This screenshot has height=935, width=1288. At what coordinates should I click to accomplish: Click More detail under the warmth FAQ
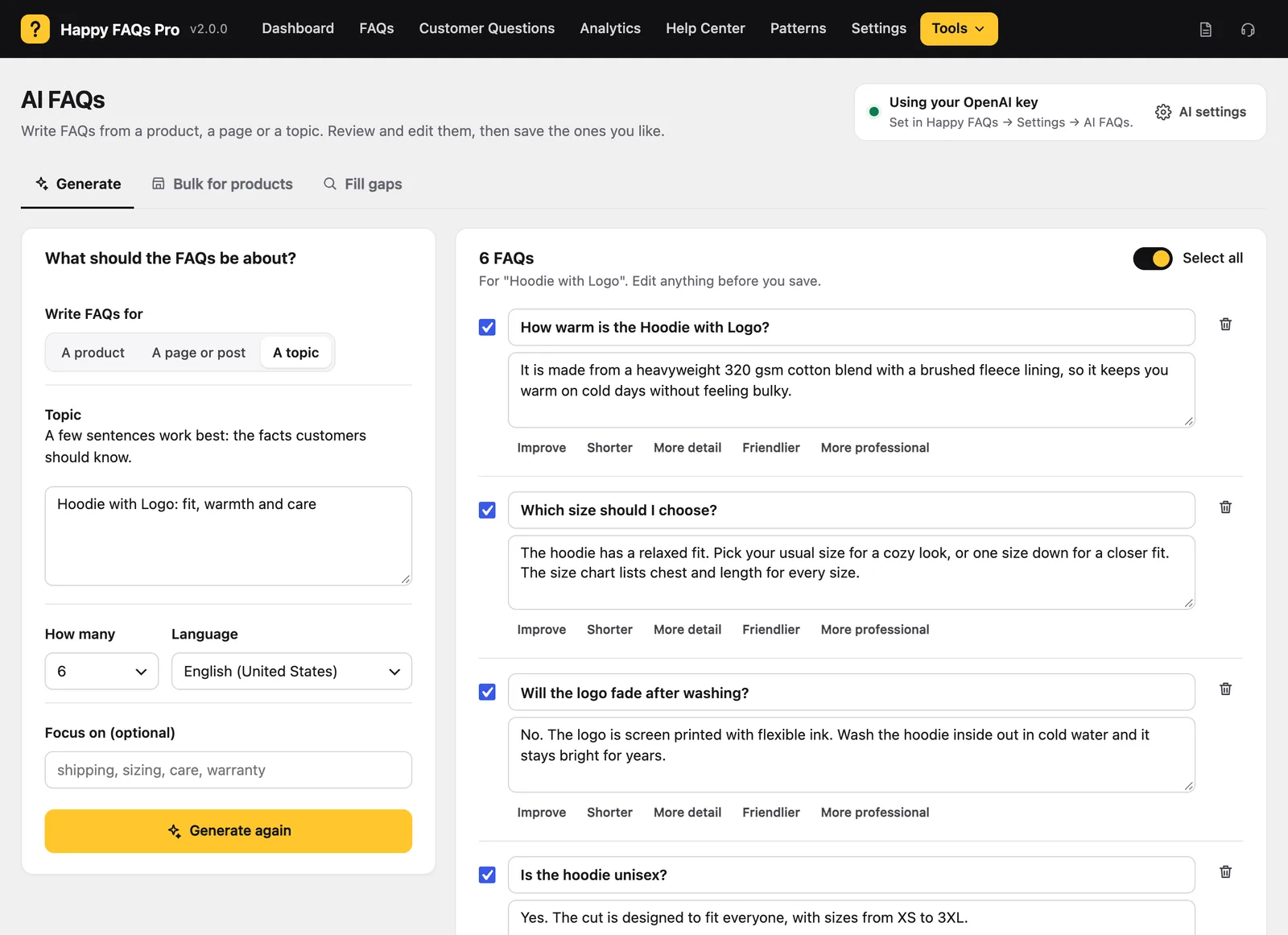tap(687, 448)
